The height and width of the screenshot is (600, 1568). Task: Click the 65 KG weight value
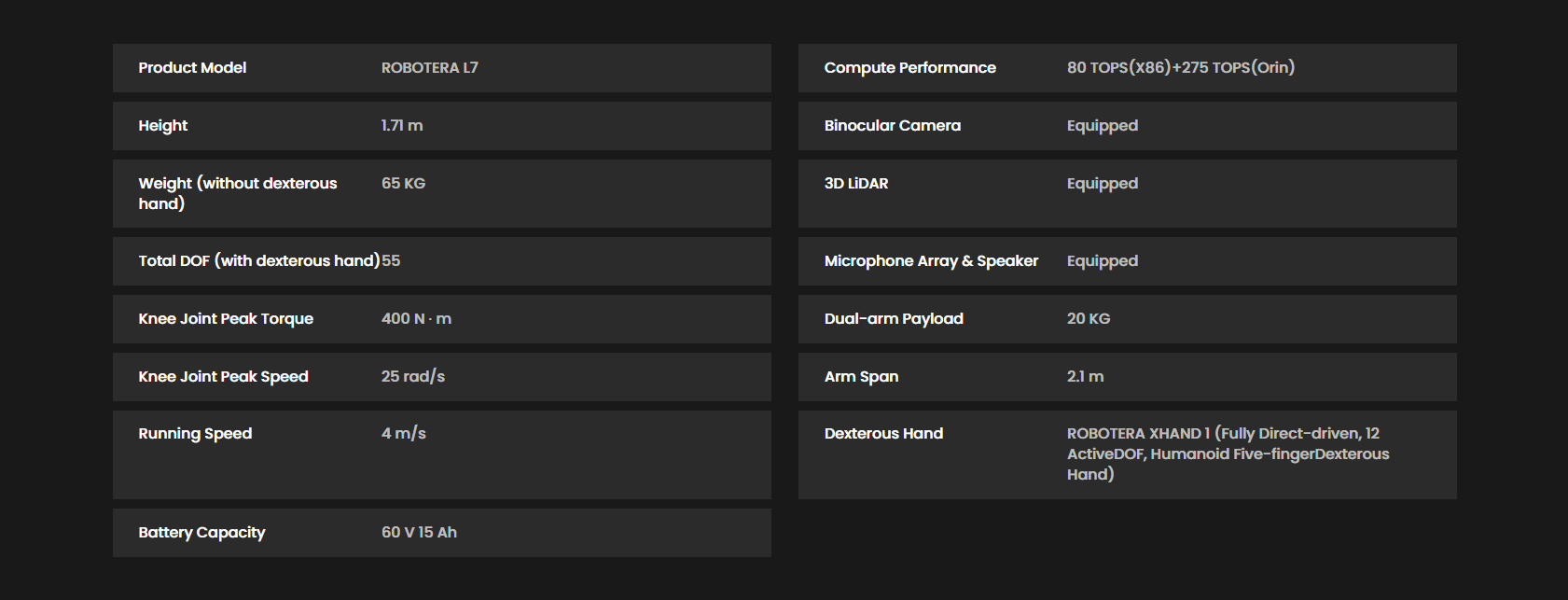(403, 183)
